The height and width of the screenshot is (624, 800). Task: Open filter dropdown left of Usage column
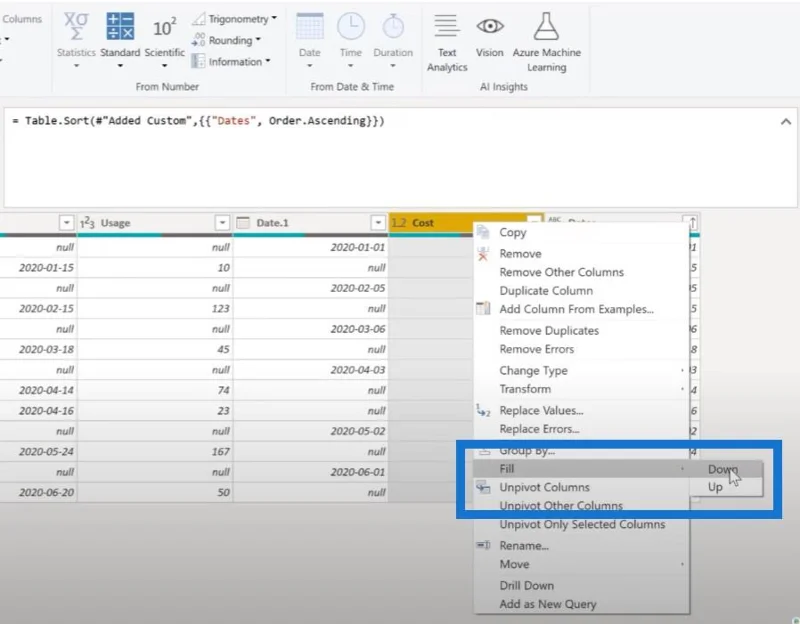[66, 223]
